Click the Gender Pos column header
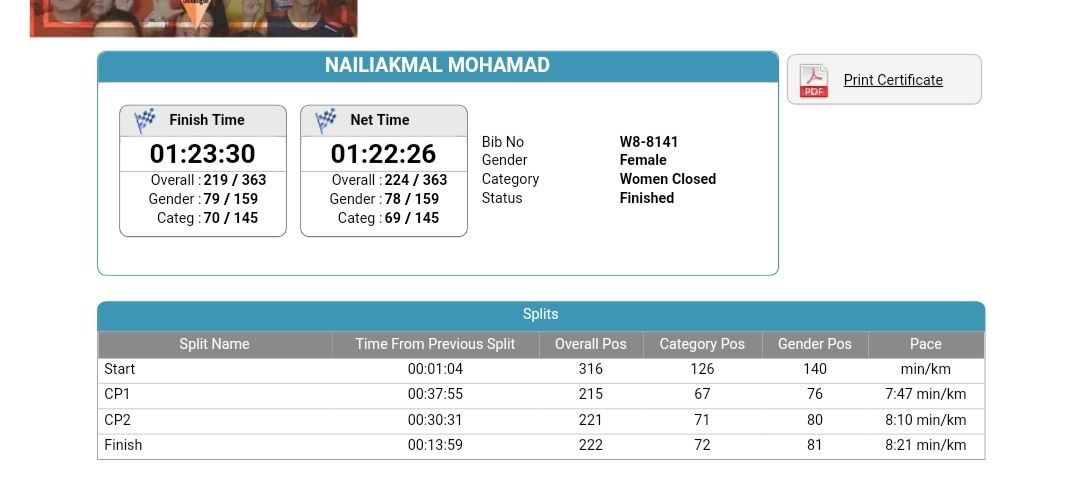 (x=815, y=344)
